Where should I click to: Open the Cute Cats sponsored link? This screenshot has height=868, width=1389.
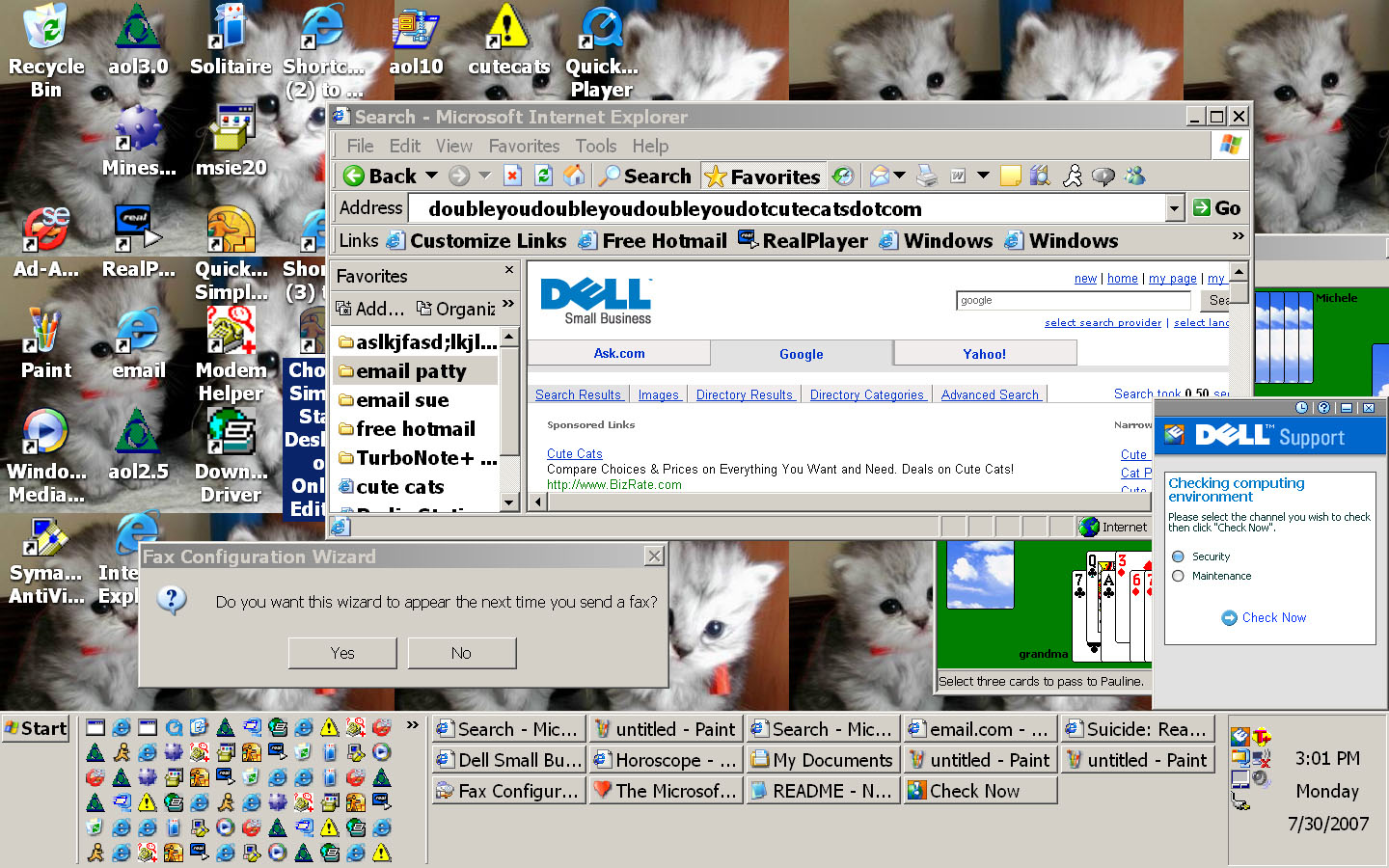click(575, 453)
